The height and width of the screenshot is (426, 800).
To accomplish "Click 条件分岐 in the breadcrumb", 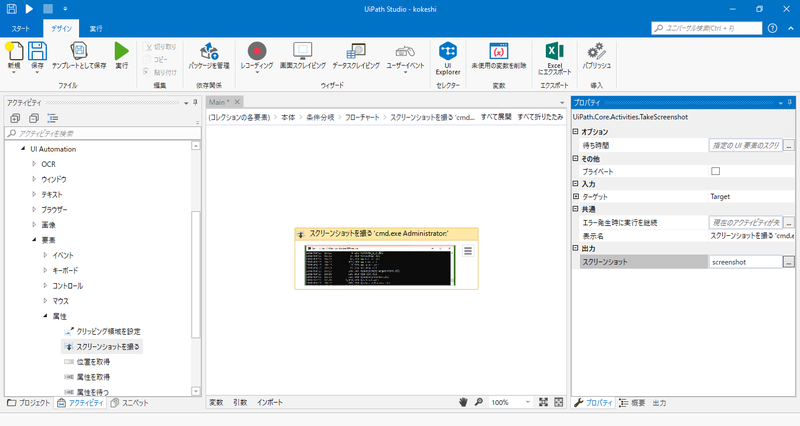I will [x=320, y=117].
